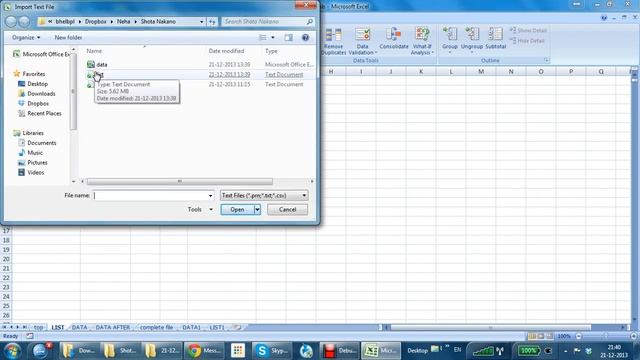Click Remove Duplicates in Excel ribbon
The height and width of the screenshot is (360, 640).
(333, 41)
